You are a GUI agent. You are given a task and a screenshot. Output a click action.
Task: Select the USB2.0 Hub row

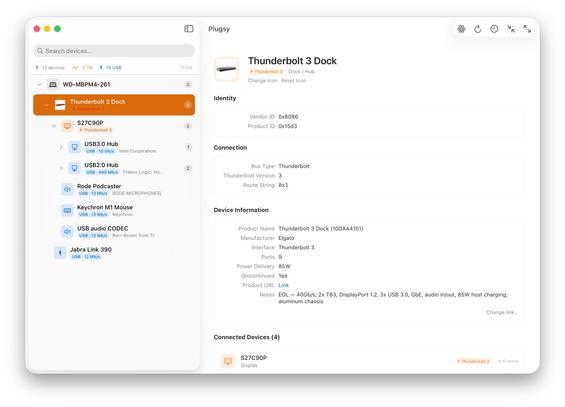[x=114, y=168]
